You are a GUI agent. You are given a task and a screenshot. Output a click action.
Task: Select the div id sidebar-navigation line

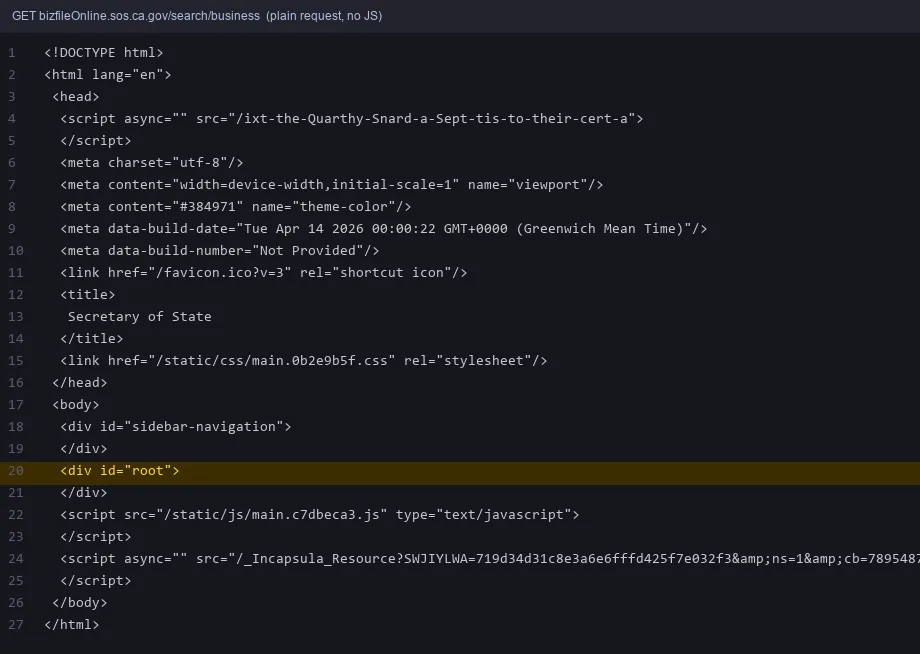coord(175,426)
